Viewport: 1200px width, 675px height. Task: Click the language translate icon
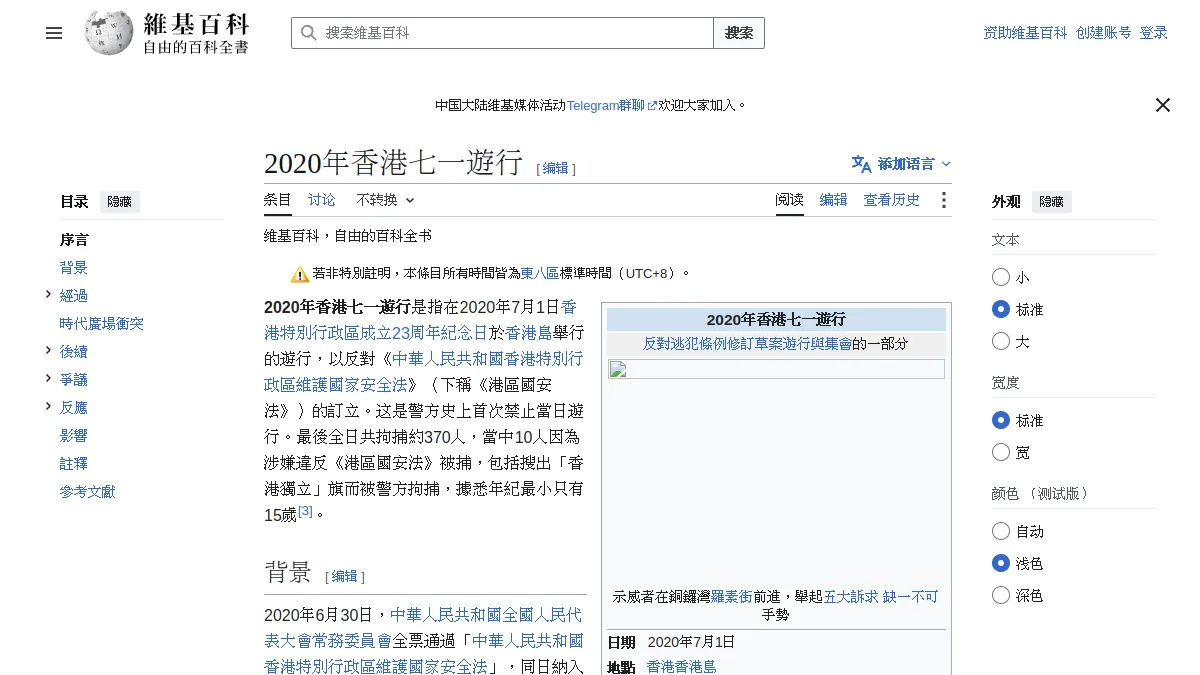(861, 164)
